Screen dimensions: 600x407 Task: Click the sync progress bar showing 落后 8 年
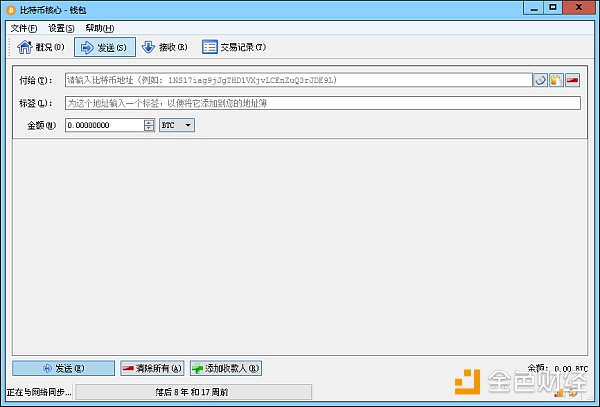click(x=193, y=392)
